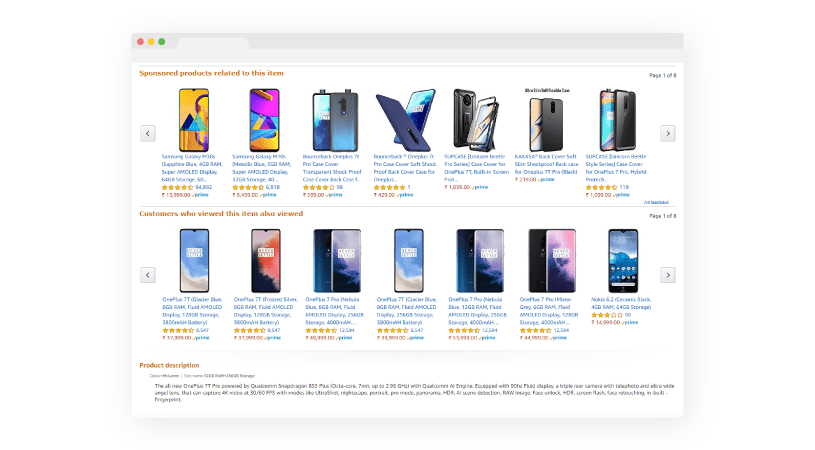
Task: Open Nokia 6.2 product title link
Action: tap(621, 303)
